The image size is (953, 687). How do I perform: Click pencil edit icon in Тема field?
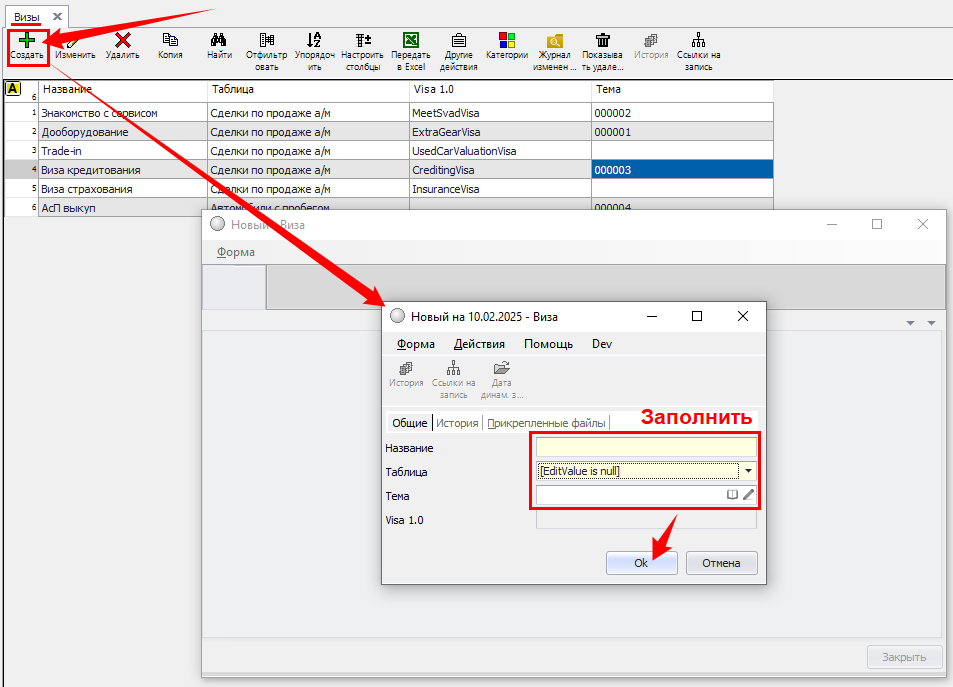(x=748, y=495)
